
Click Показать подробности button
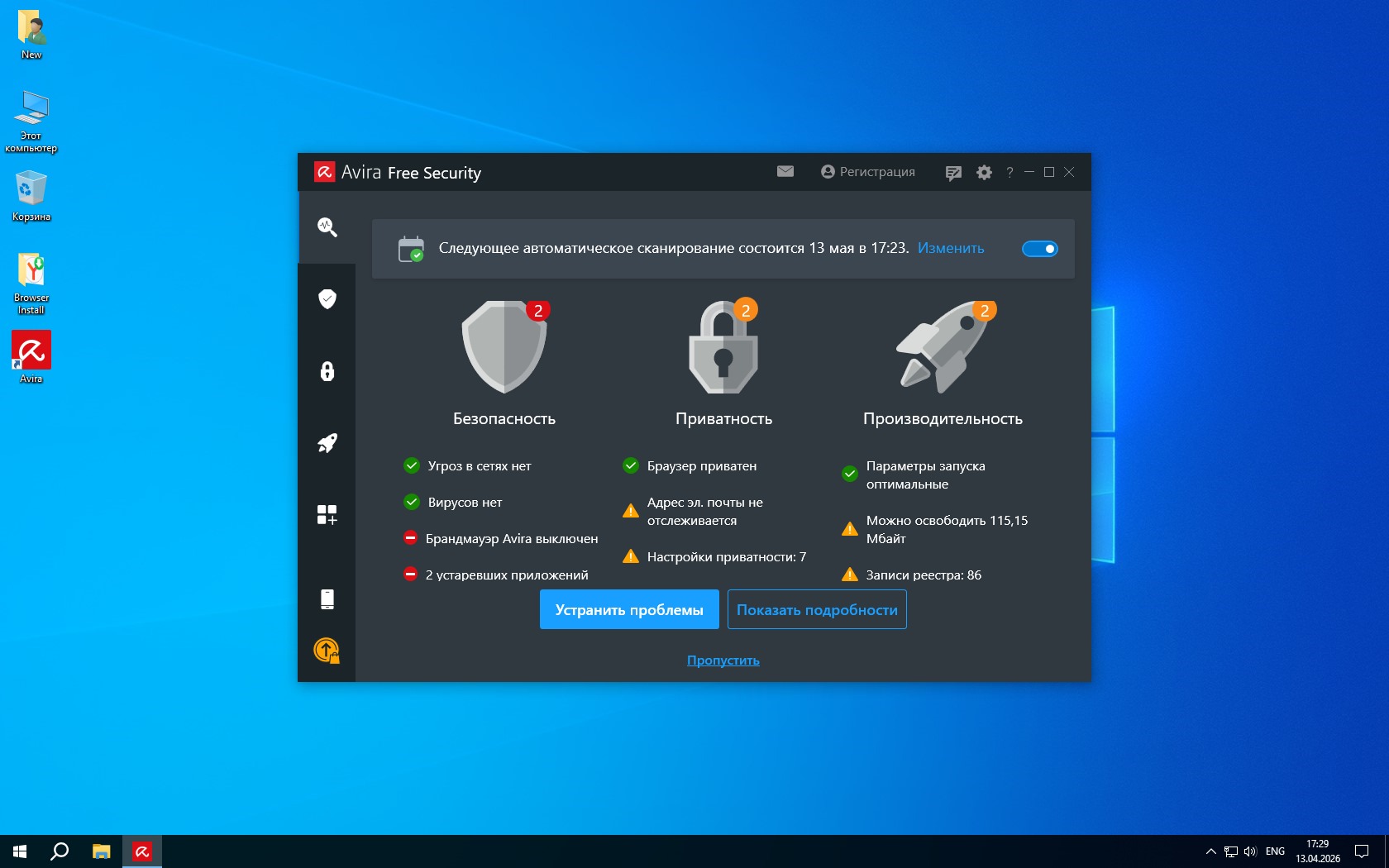coord(817,610)
